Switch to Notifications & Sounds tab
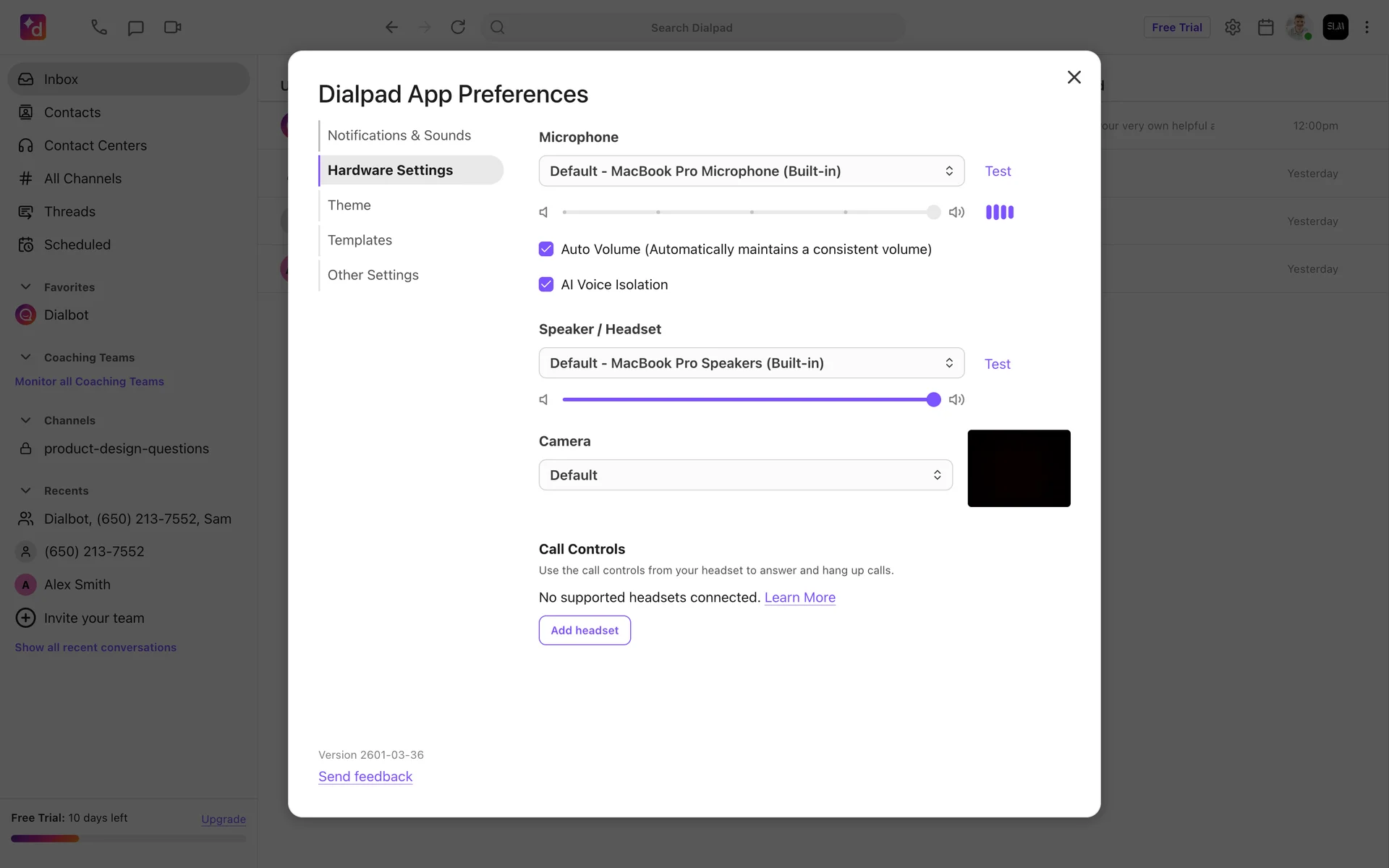Image resolution: width=1389 pixels, height=868 pixels. 399,136
